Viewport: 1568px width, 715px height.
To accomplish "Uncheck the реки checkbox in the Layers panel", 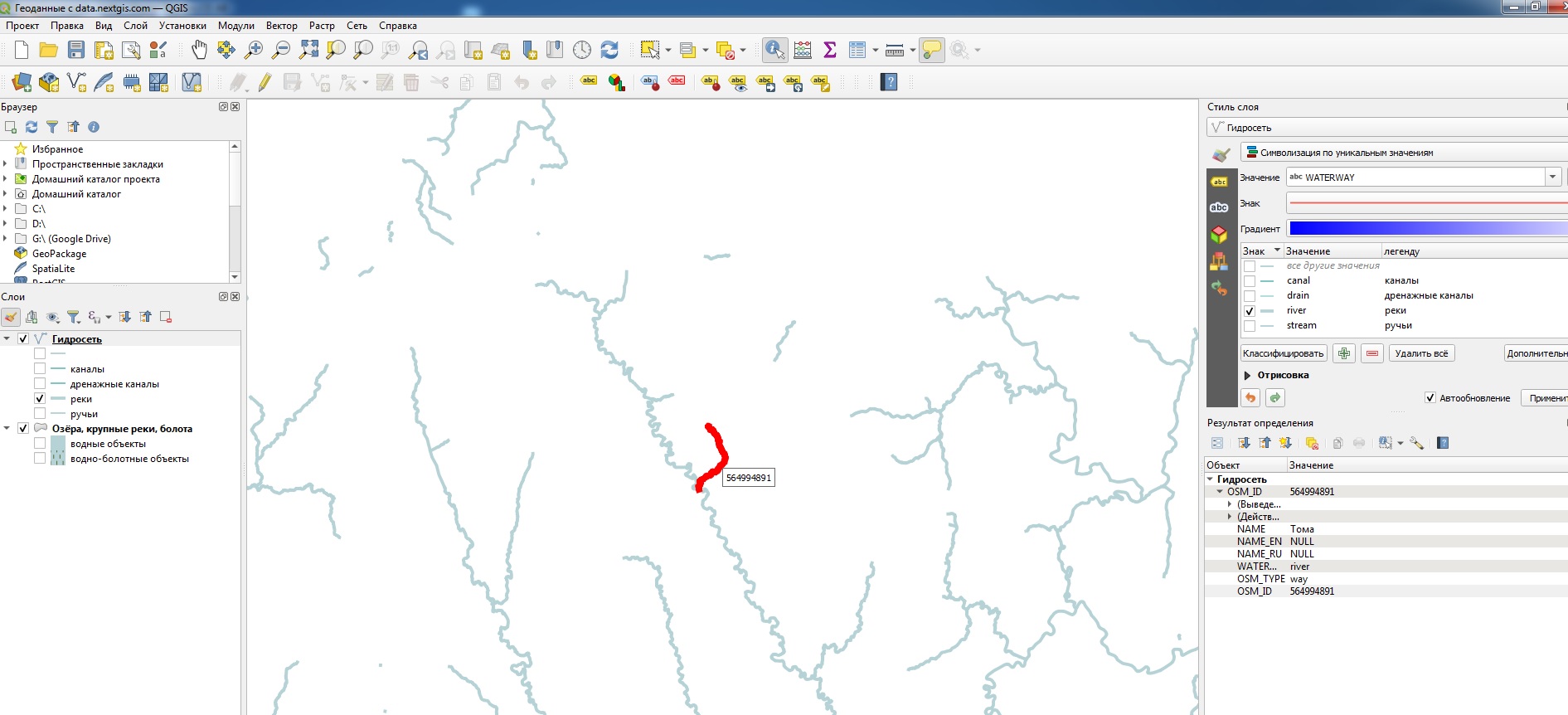I will coord(40,398).
